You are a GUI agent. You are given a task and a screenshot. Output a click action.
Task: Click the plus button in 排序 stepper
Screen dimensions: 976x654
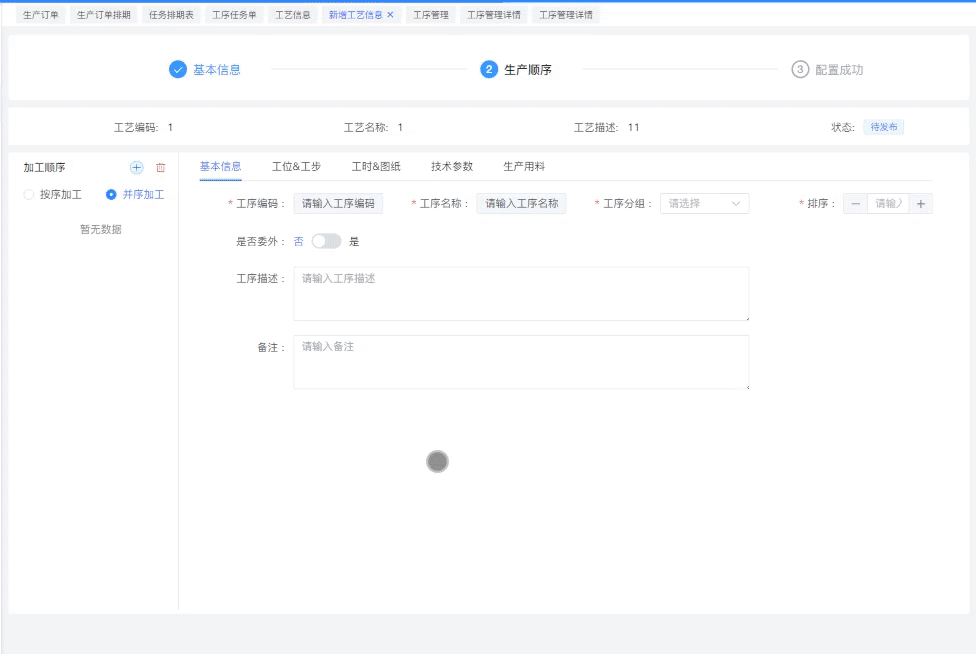[x=920, y=204]
